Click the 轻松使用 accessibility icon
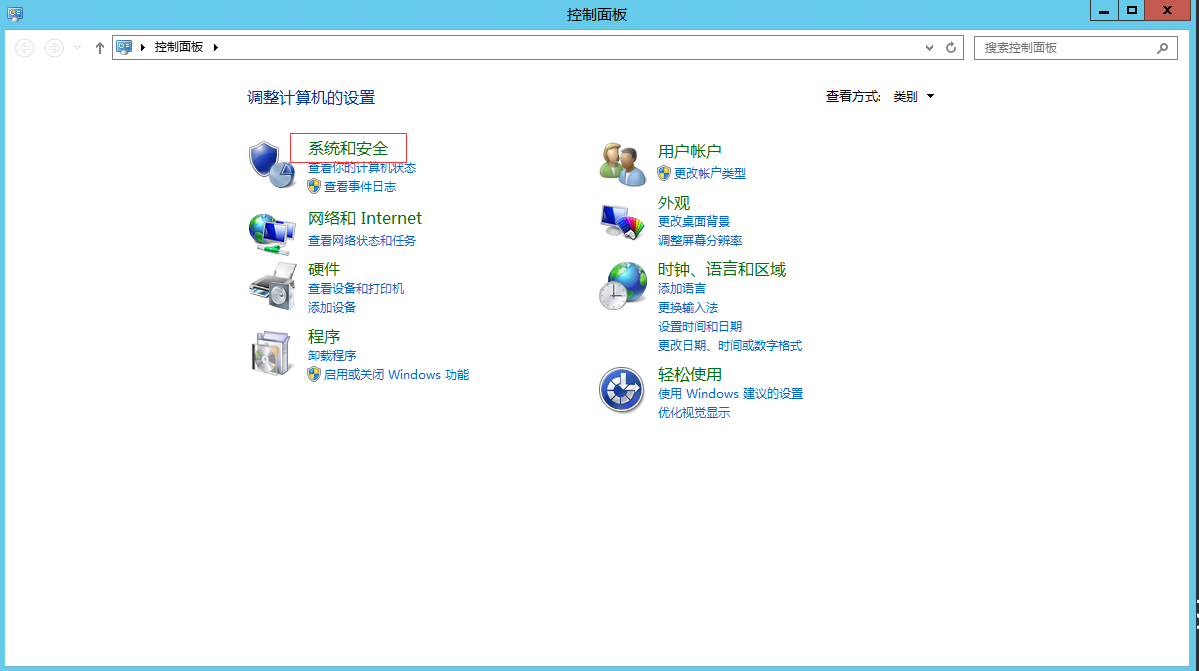The width and height of the screenshot is (1199, 671). 622,390
